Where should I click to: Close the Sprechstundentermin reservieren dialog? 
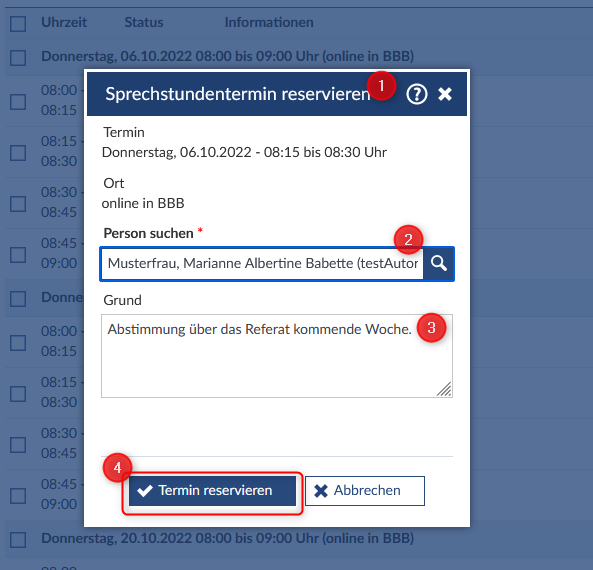click(445, 94)
